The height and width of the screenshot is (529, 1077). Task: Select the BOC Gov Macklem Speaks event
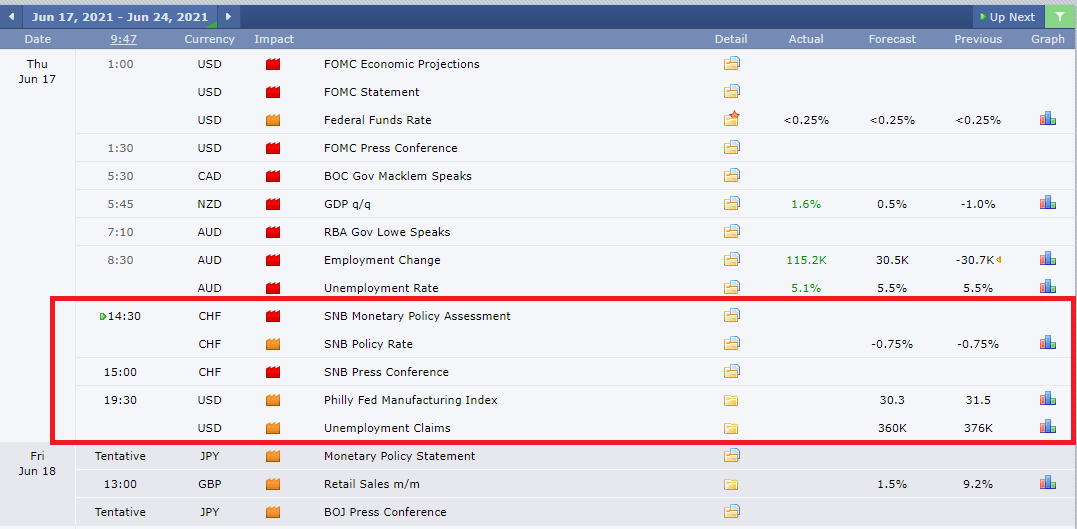pyautogui.click(x=398, y=176)
